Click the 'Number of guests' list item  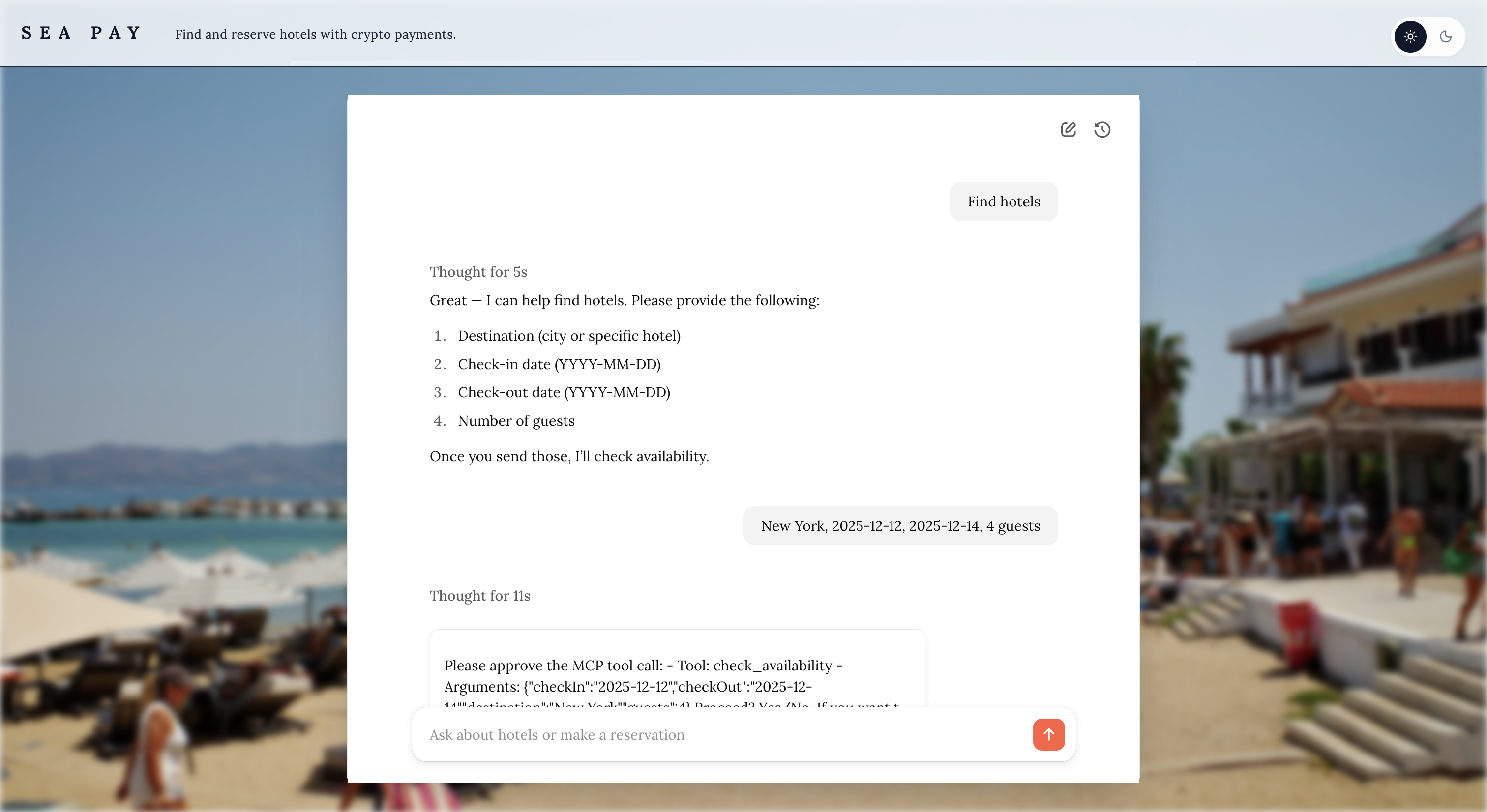click(516, 421)
